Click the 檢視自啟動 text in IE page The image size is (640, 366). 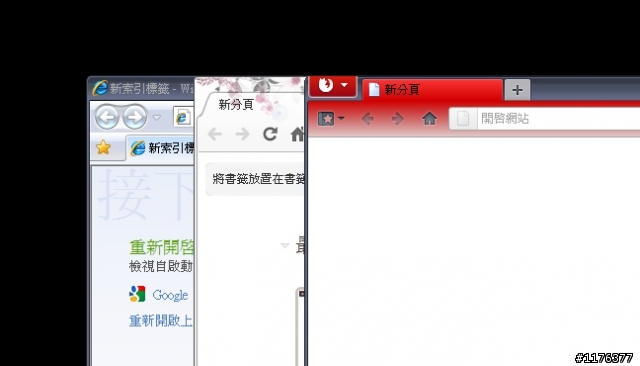(x=161, y=266)
